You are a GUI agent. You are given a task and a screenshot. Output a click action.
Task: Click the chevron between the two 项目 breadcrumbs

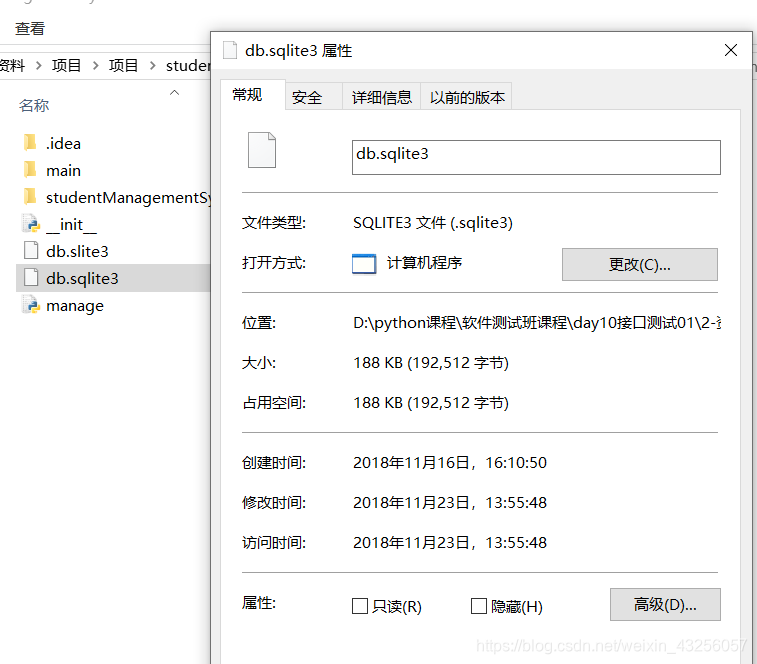click(x=96, y=65)
